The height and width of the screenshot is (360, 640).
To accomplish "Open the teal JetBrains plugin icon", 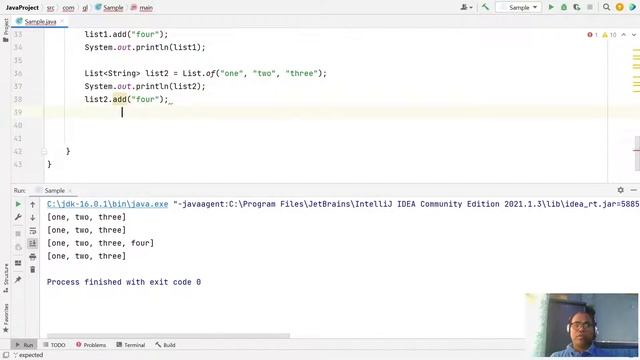I will point(633,7).
